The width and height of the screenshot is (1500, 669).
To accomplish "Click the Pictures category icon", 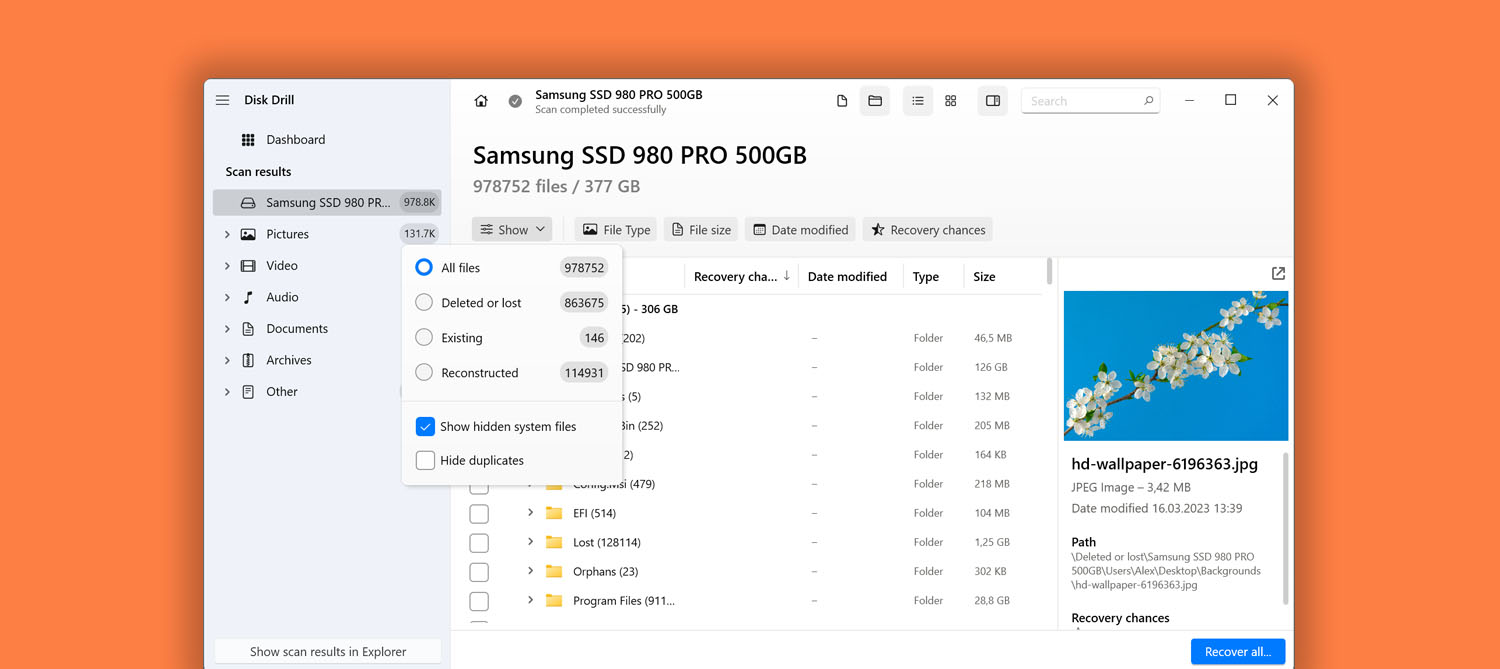I will (x=248, y=233).
